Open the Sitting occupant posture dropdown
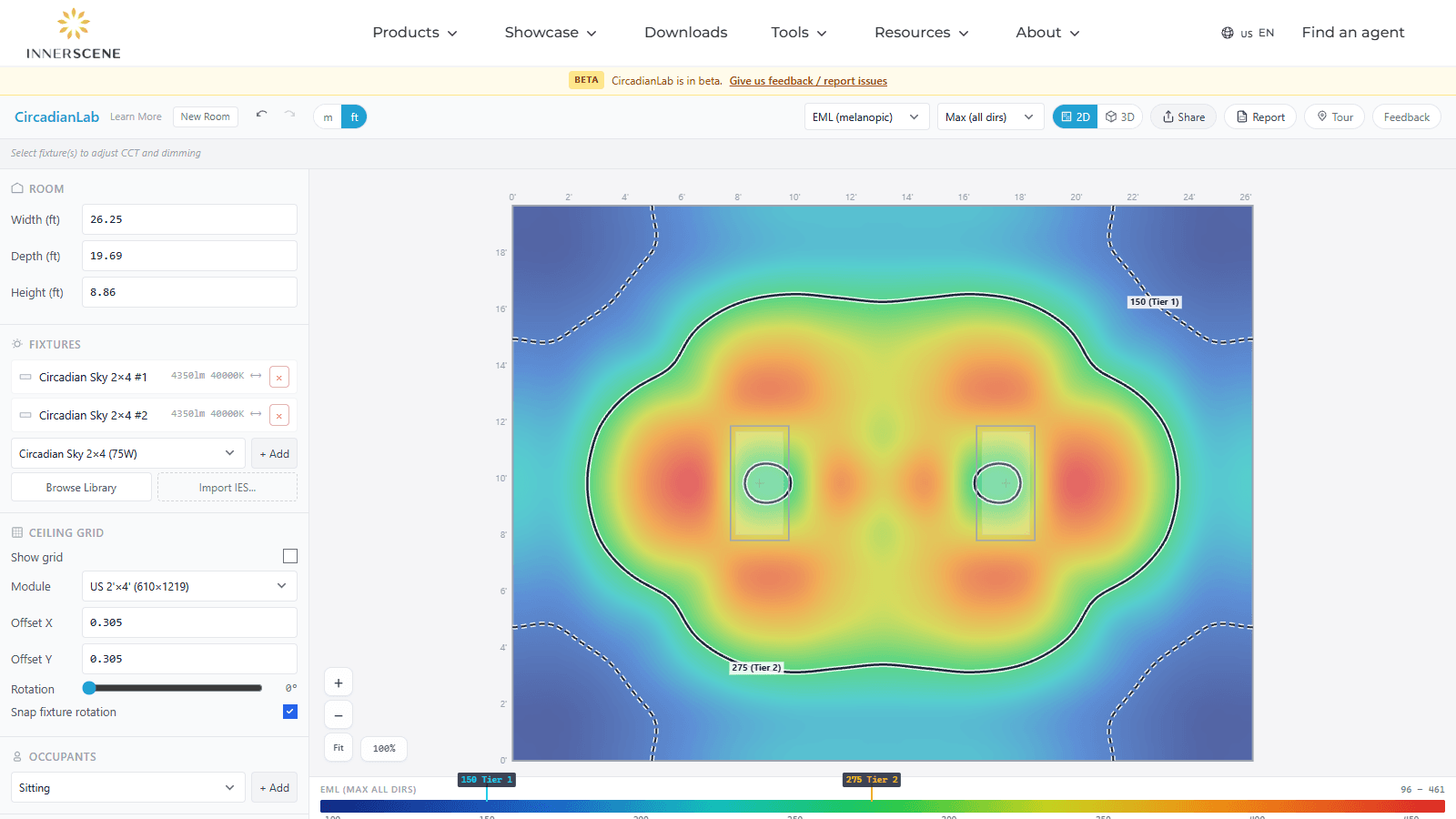 click(127, 788)
